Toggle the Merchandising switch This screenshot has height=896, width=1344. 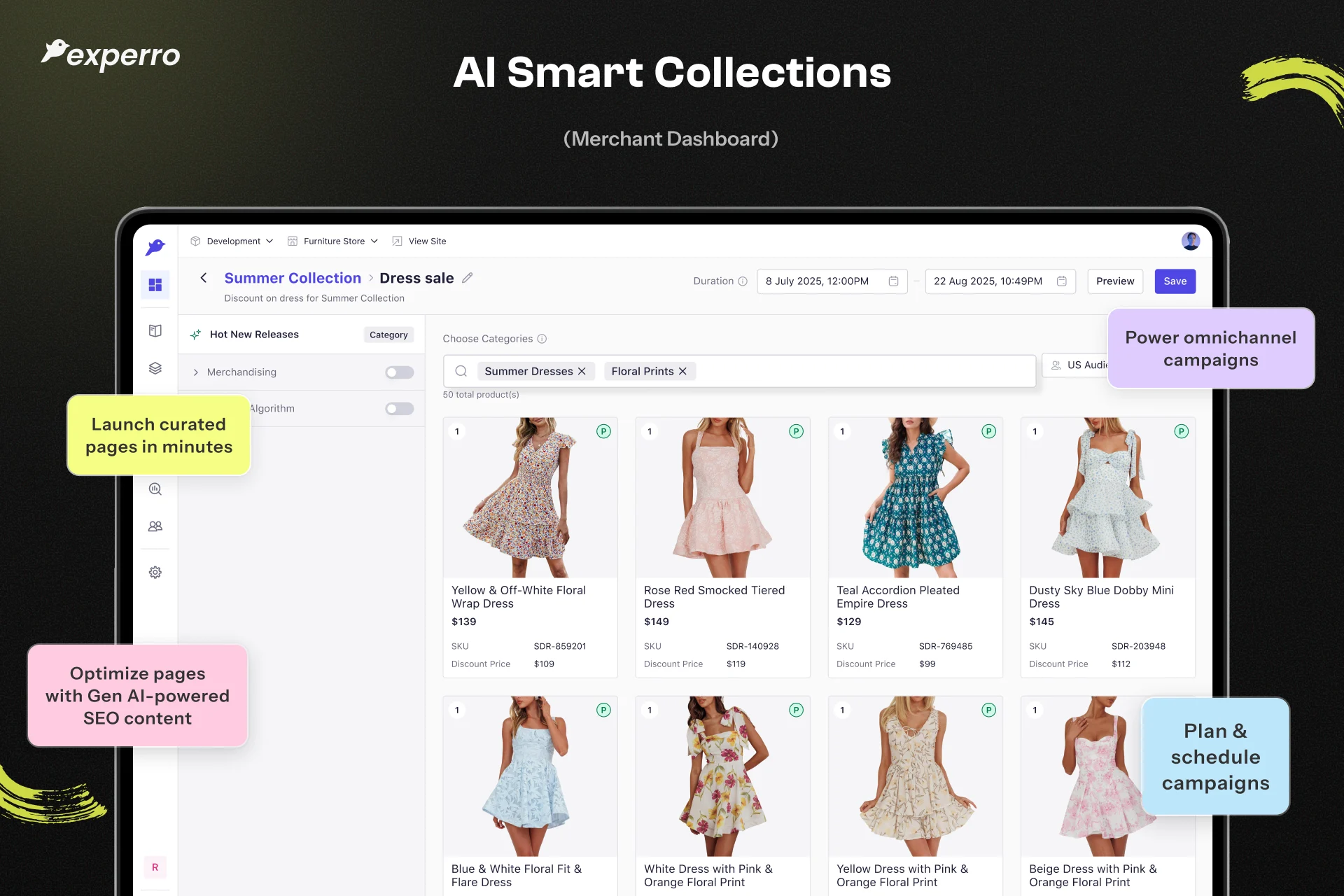(399, 372)
